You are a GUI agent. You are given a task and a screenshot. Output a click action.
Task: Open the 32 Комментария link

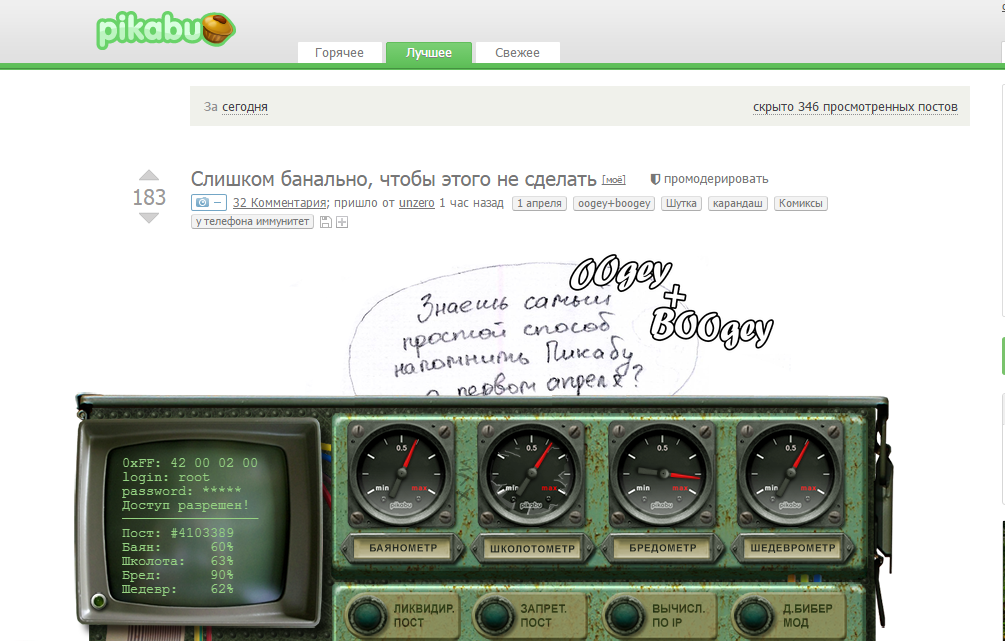click(x=279, y=203)
